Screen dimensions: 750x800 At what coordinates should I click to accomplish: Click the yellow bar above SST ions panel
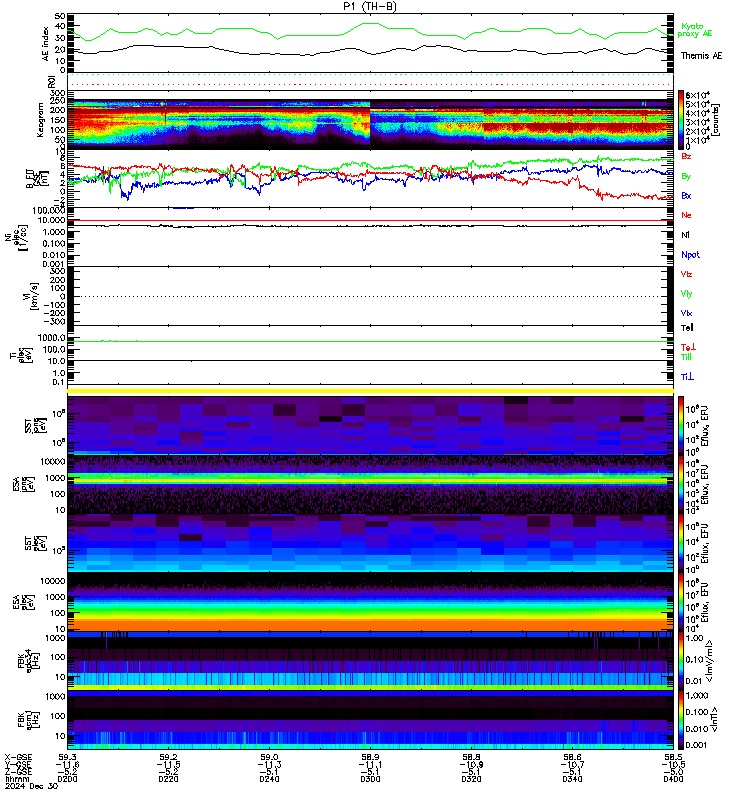coord(370,391)
